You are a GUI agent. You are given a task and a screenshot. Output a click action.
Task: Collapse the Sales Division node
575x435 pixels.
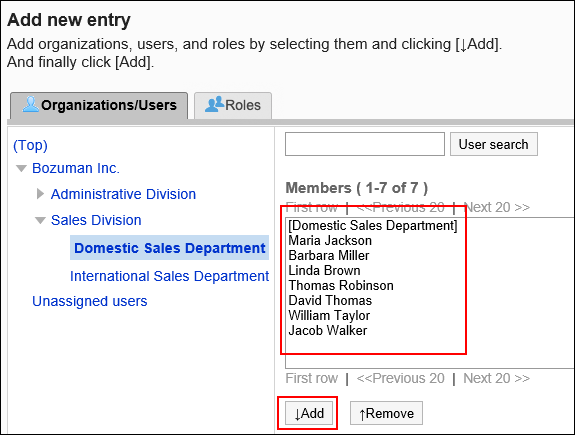click(40, 220)
